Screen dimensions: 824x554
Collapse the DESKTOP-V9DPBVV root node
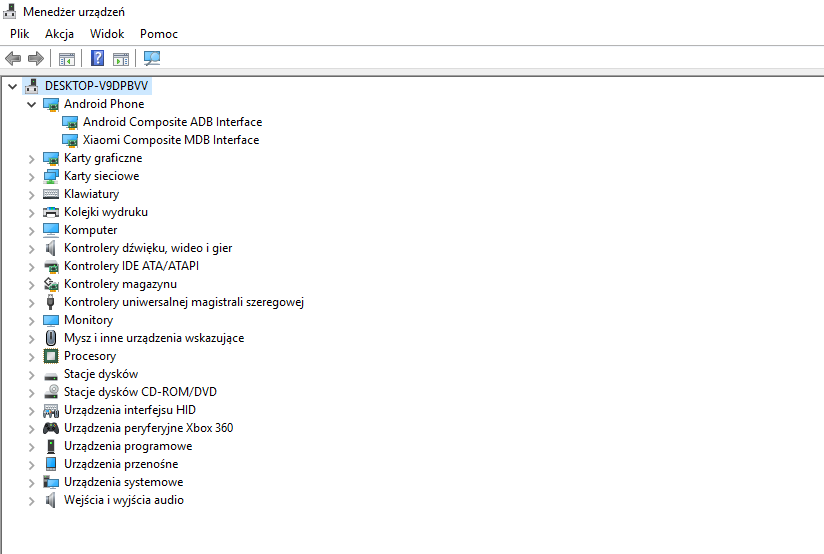click(12, 86)
